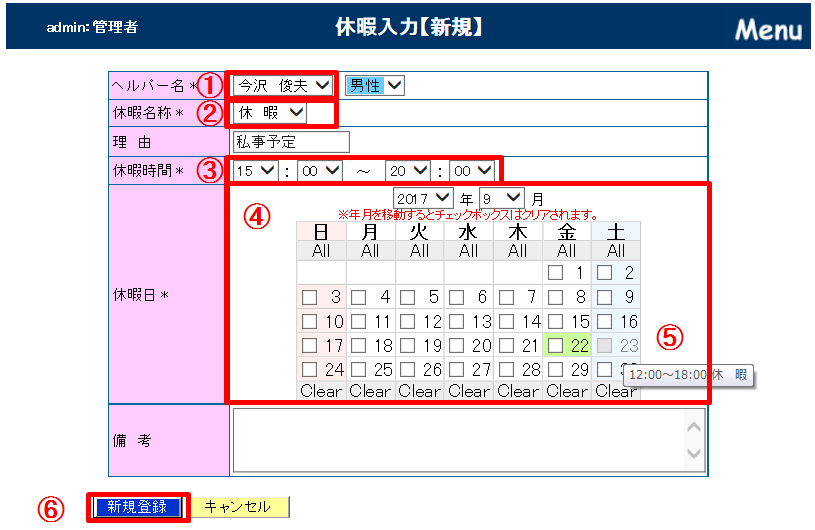Select All under the 日 Sunday column

coord(321,250)
